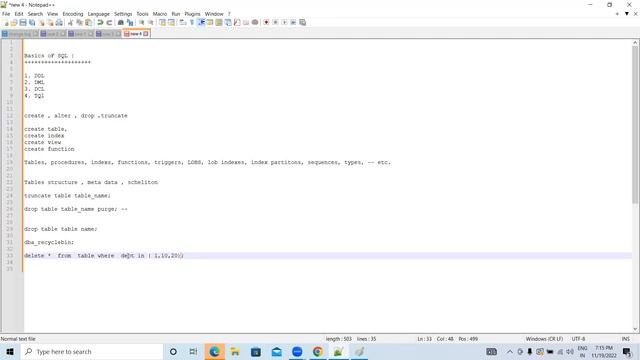This screenshot has width=640, height=360.
Task: Redo the last edit via toolbar
Action: pos(109,22)
